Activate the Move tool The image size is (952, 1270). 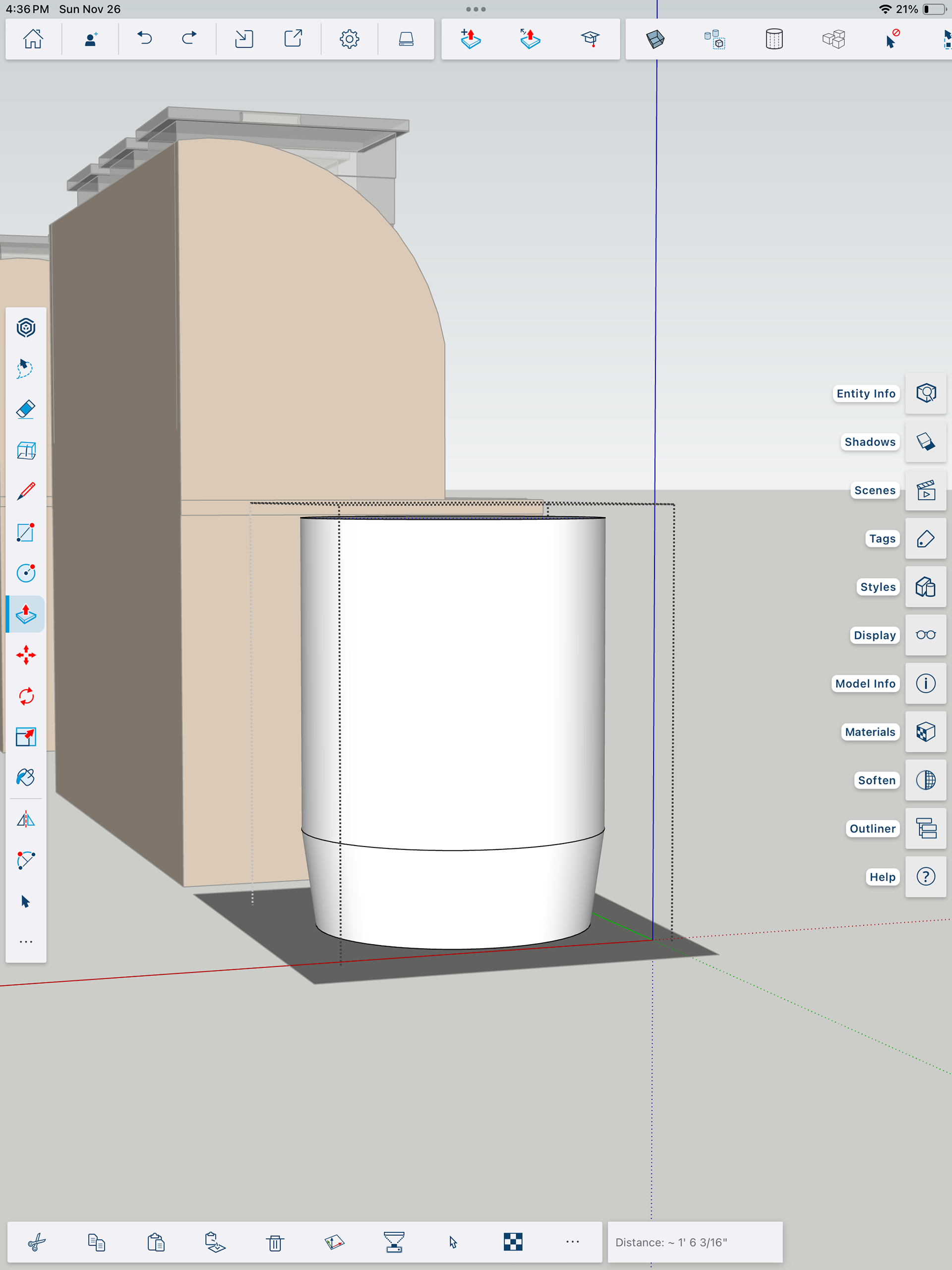tap(26, 655)
